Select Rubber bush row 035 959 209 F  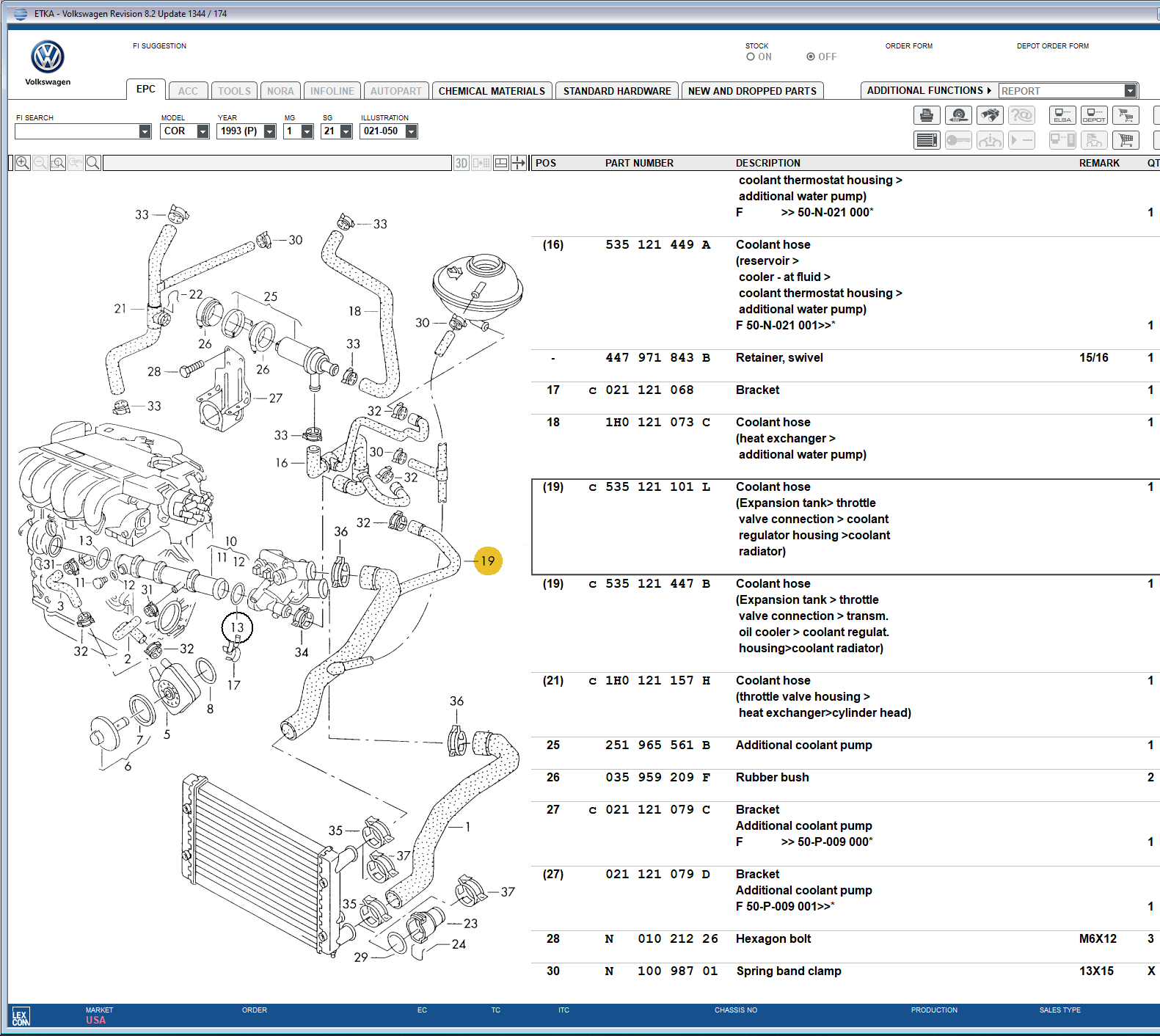[846, 785]
